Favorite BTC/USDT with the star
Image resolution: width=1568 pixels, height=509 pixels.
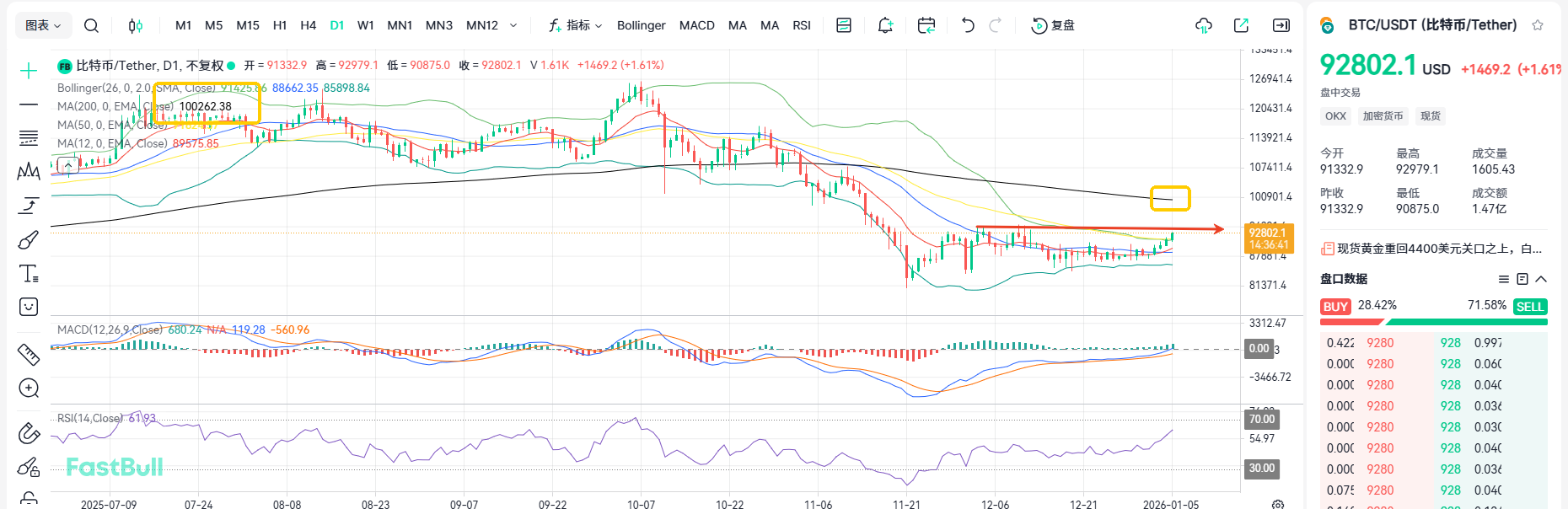pyautogui.click(x=1538, y=25)
